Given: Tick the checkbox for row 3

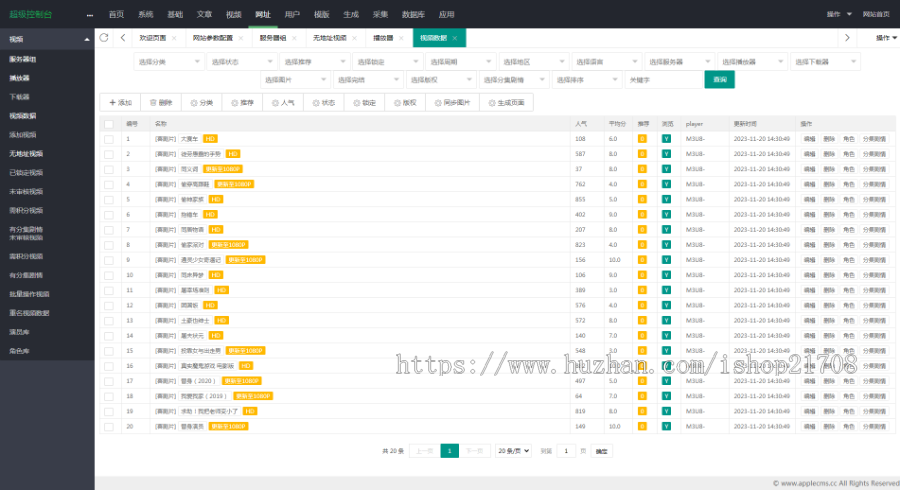Looking at the screenshot, I should 109,169.
